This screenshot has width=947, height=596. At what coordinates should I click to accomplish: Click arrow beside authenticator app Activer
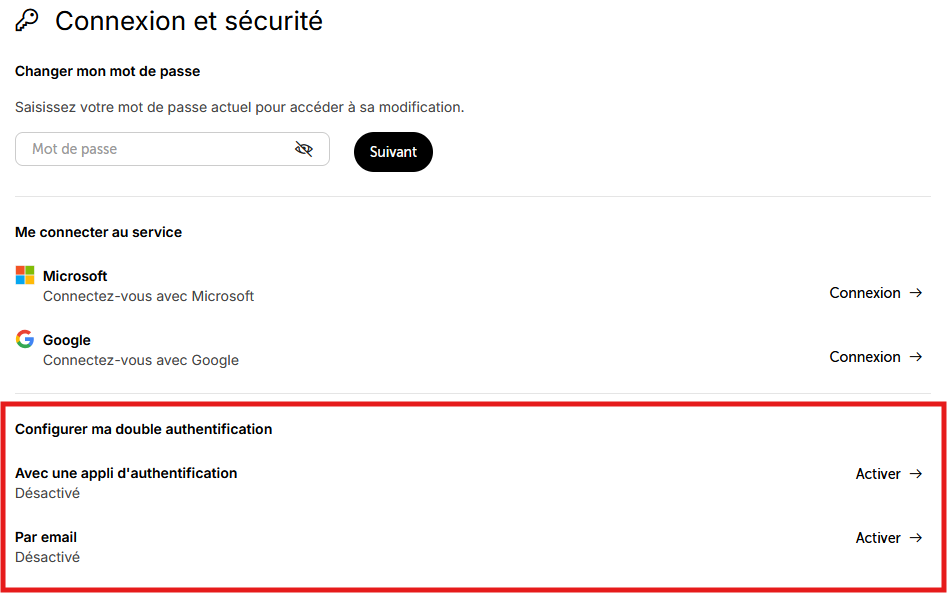(916, 474)
